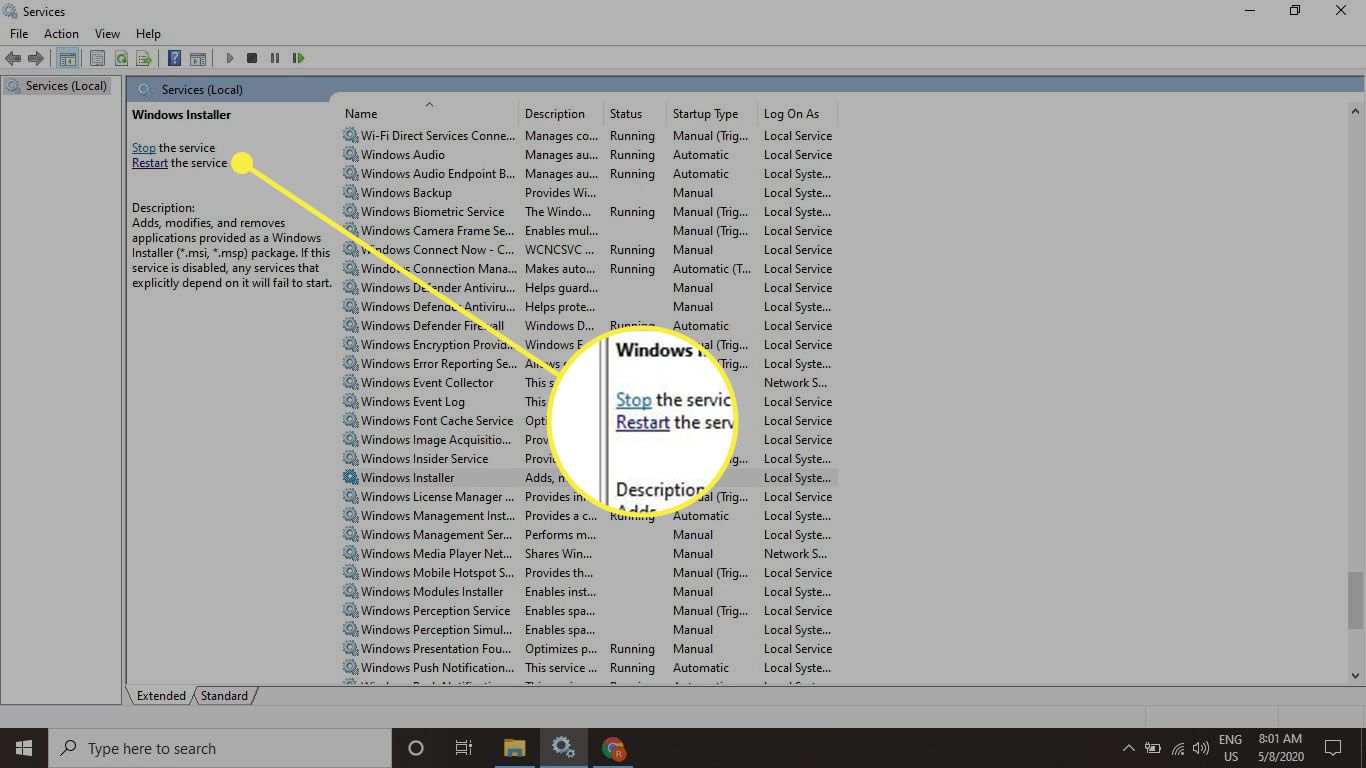1366x768 pixels.
Task: Sort by the Log On As column header
Action: (797, 114)
